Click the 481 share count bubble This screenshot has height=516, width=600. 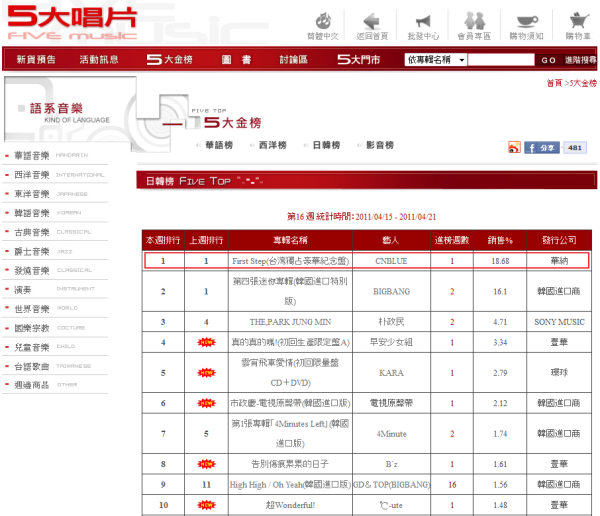click(575, 148)
